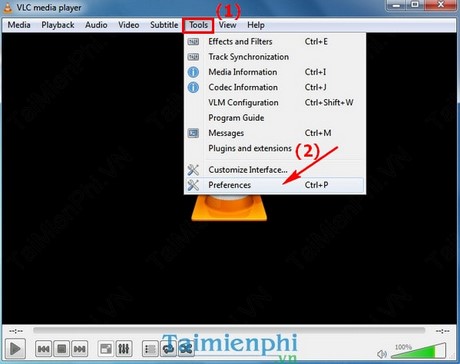Click the Codec Information blue info icon
This screenshot has height=364, width=460.
coord(193,87)
